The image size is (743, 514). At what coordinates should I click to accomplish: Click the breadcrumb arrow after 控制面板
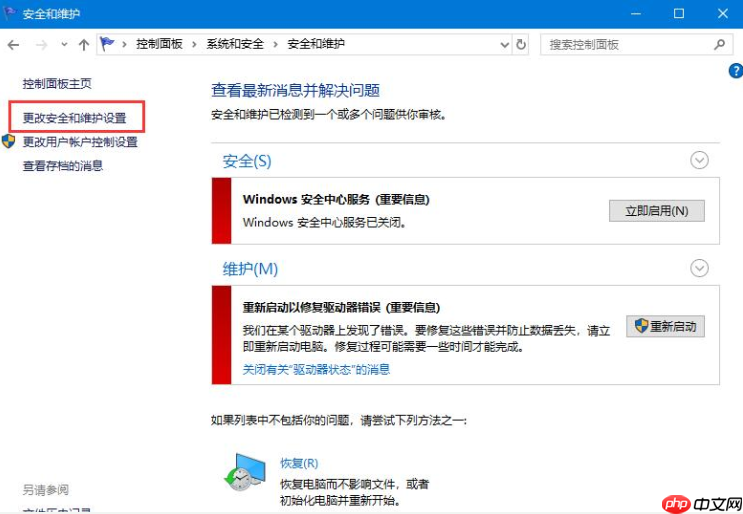(194, 45)
